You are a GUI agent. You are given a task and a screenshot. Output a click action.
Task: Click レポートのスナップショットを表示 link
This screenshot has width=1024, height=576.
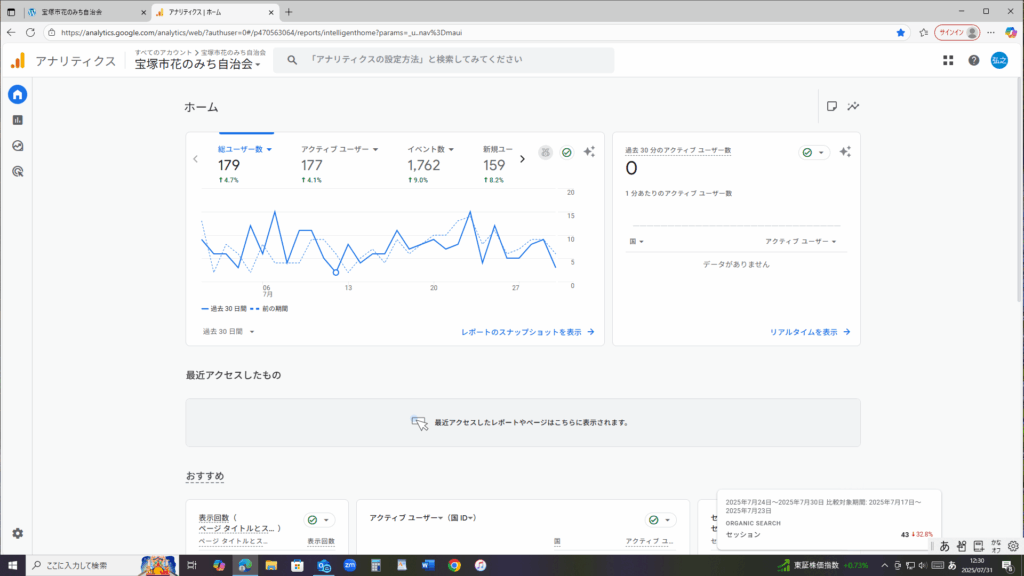[x=528, y=332]
